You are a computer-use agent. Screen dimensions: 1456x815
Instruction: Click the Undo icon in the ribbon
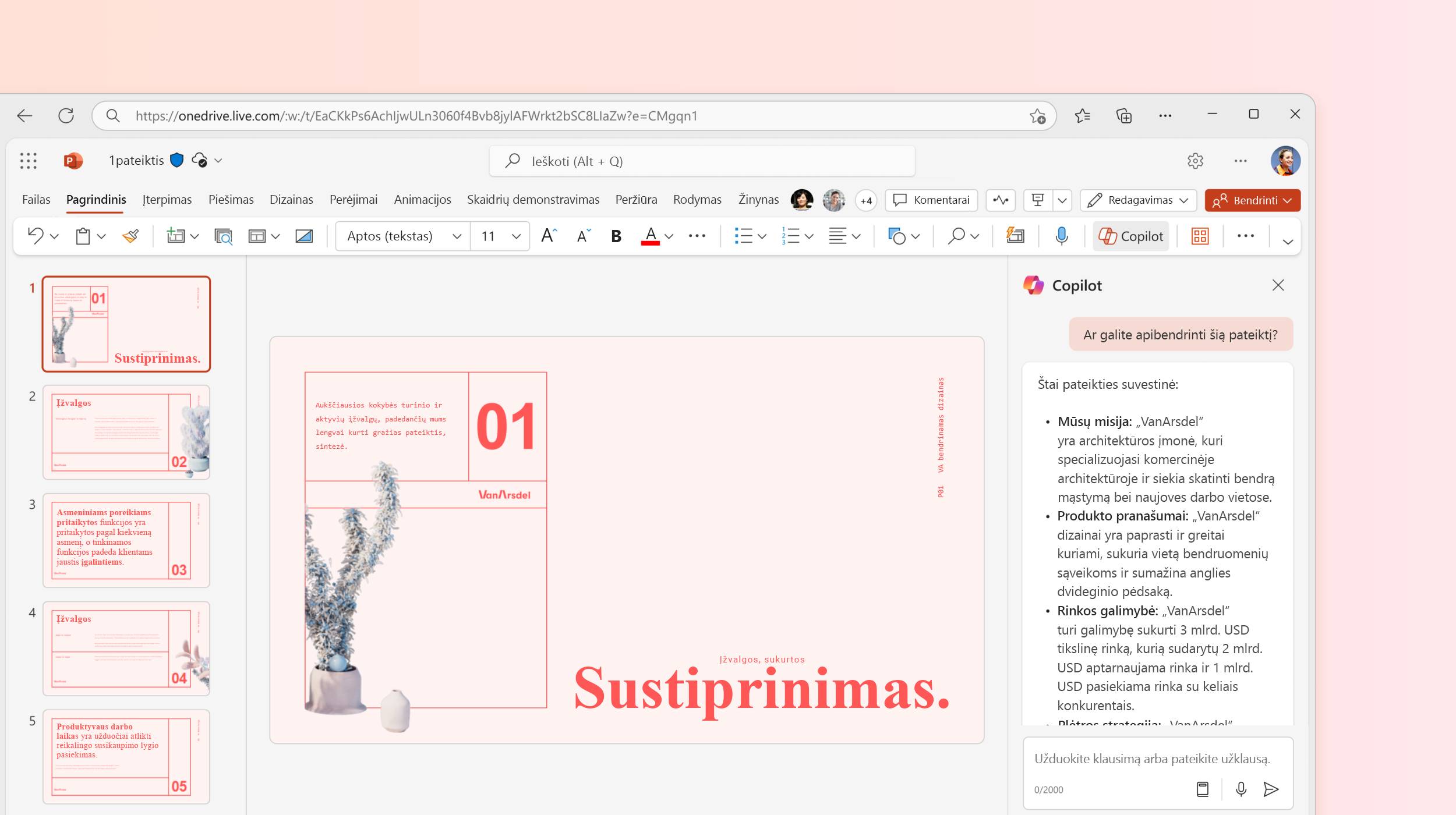[36, 236]
